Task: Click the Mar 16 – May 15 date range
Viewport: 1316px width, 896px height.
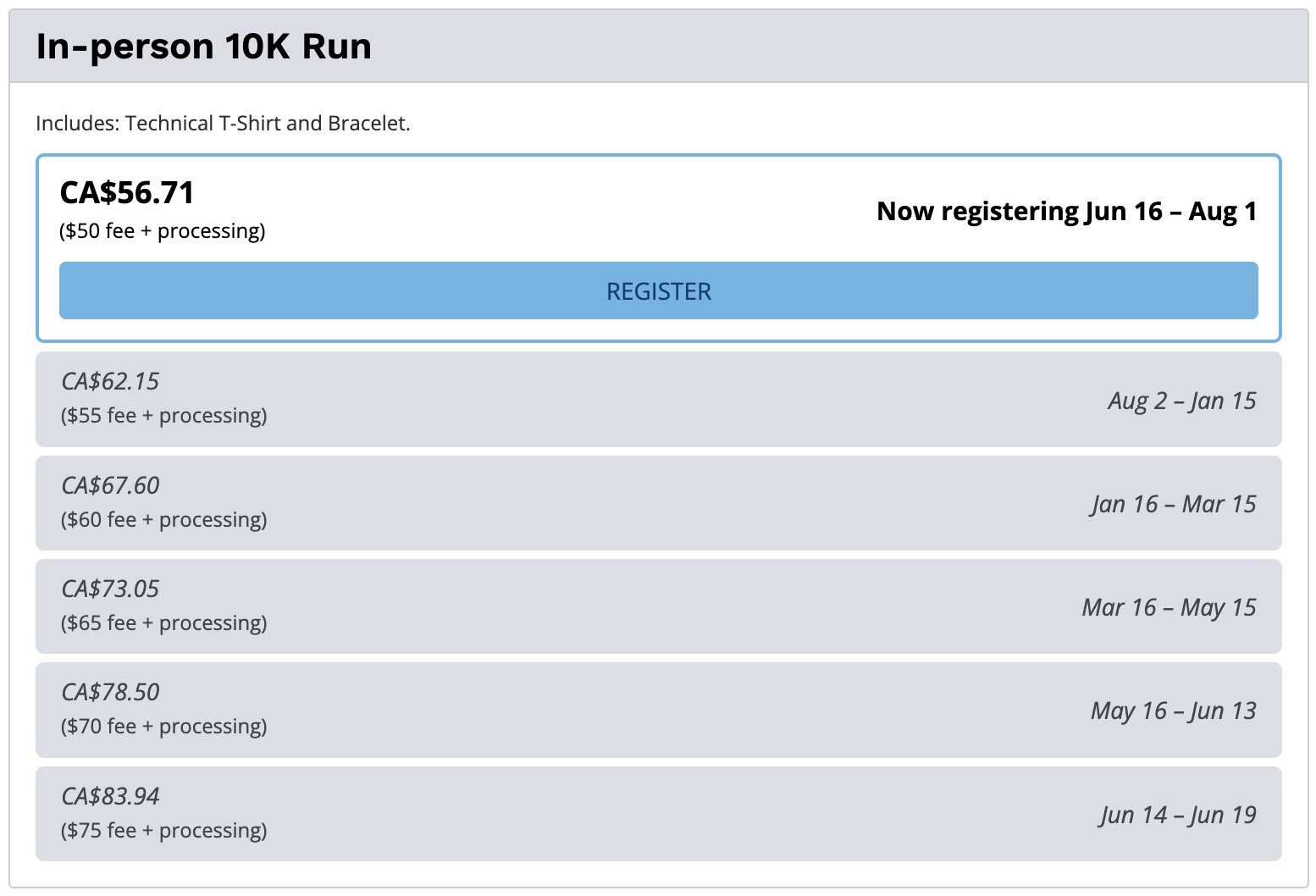Action: 1169,607
